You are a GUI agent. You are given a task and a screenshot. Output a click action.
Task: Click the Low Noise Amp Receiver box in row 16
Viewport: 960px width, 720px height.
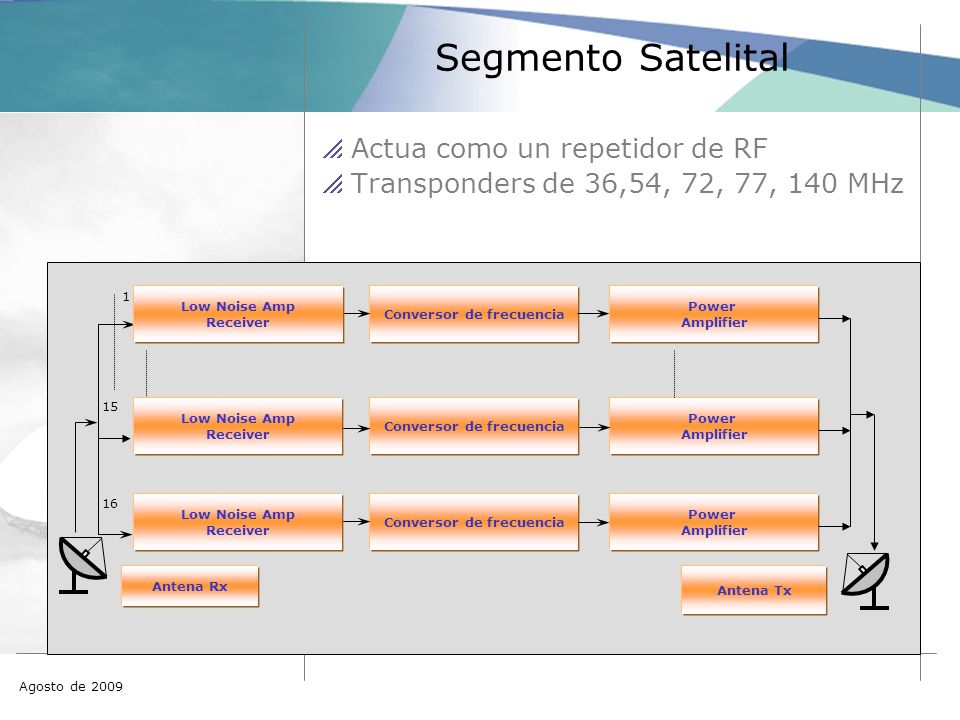[x=238, y=522]
